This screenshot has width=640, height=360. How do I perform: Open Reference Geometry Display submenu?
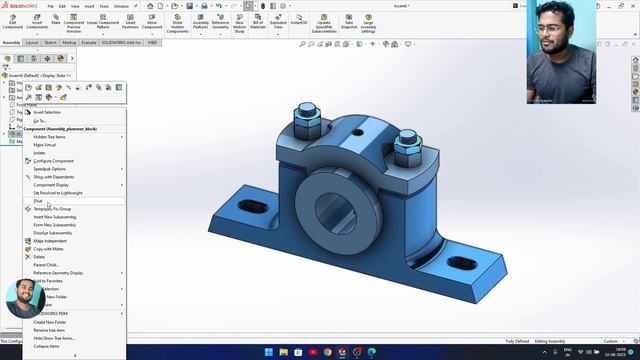click(74, 273)
